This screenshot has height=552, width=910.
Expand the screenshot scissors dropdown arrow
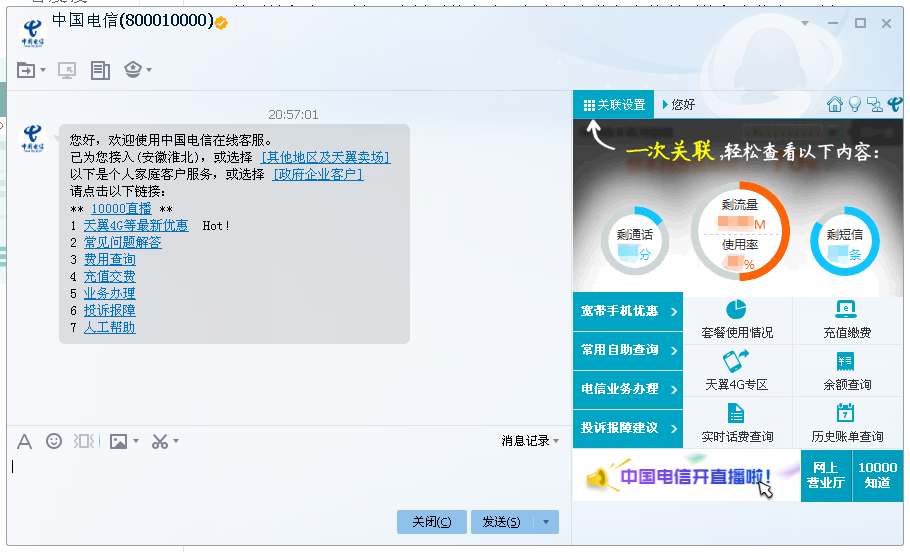pos(176,441)
